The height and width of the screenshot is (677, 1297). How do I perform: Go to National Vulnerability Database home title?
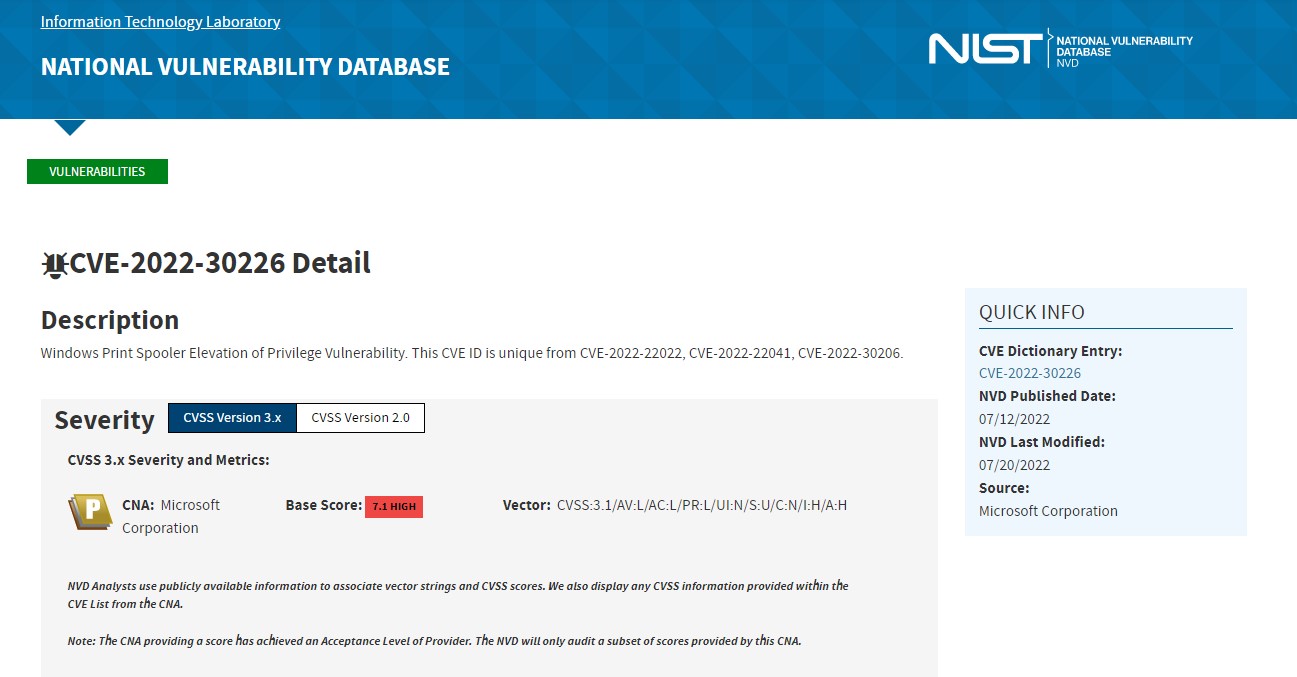click(245, 67)
